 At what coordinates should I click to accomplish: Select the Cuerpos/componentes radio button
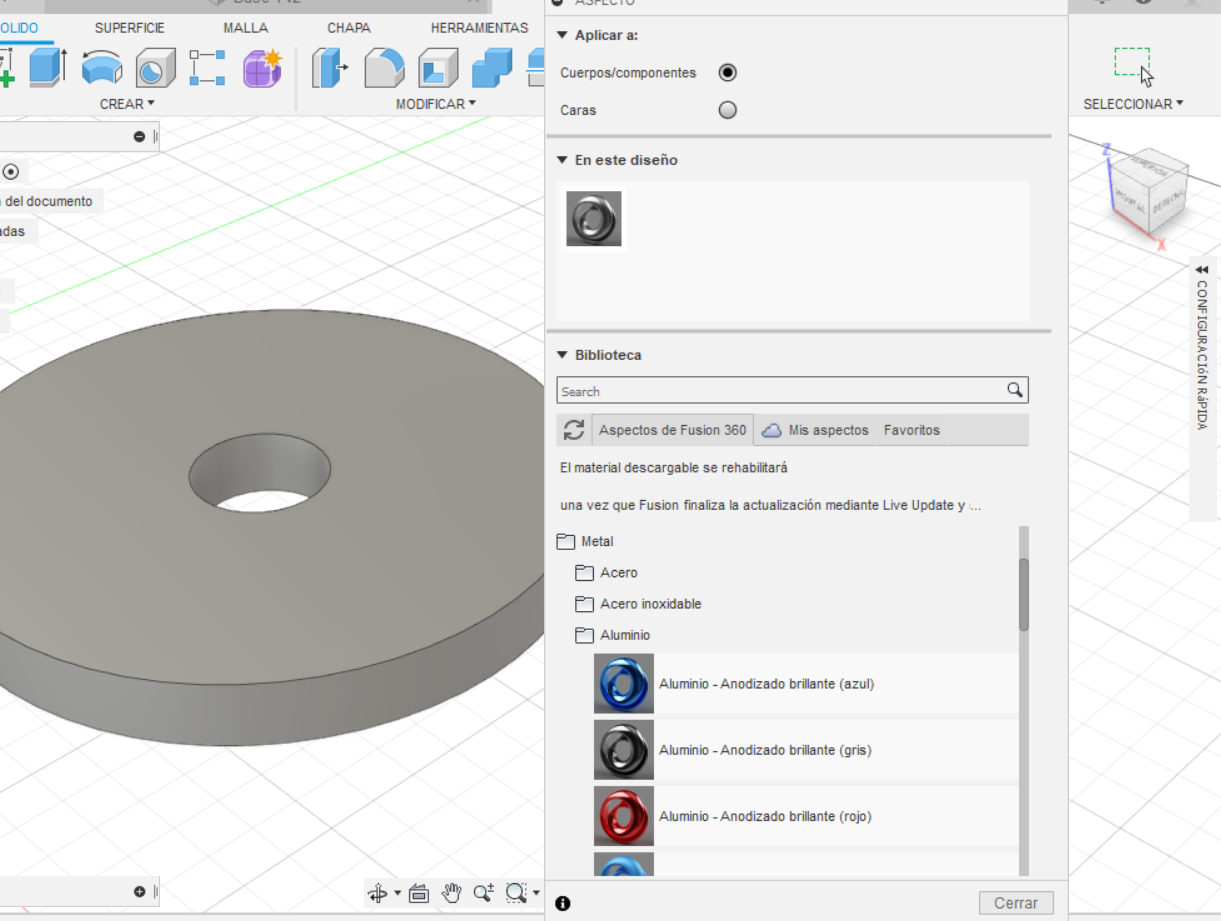pyautogui.click(x=728, y=72)
